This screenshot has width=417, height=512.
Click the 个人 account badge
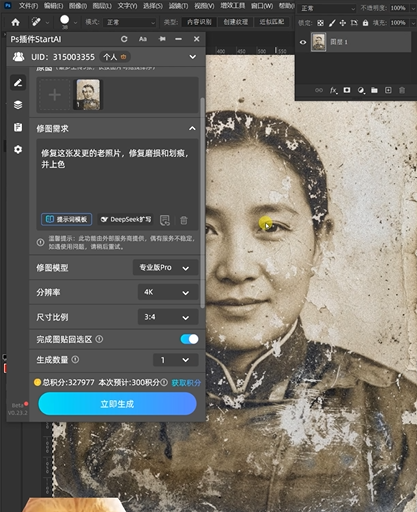(115, 57)
